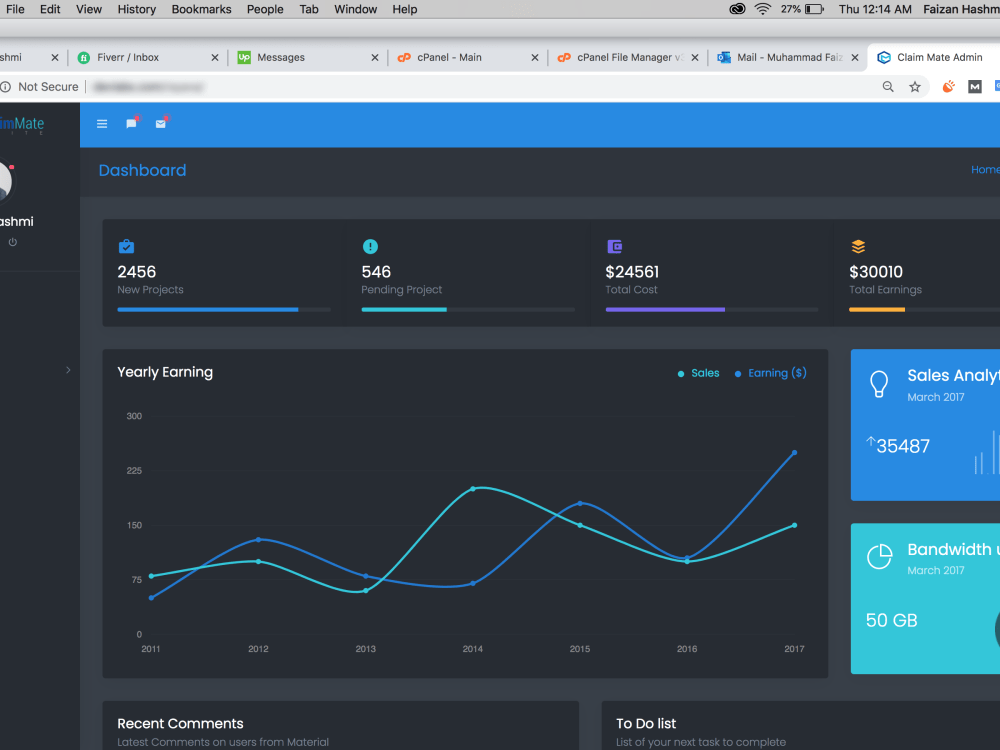Screen dimensions: 1000x750
Task: Open the Home breadcrumb link
Action: [984, 169]
